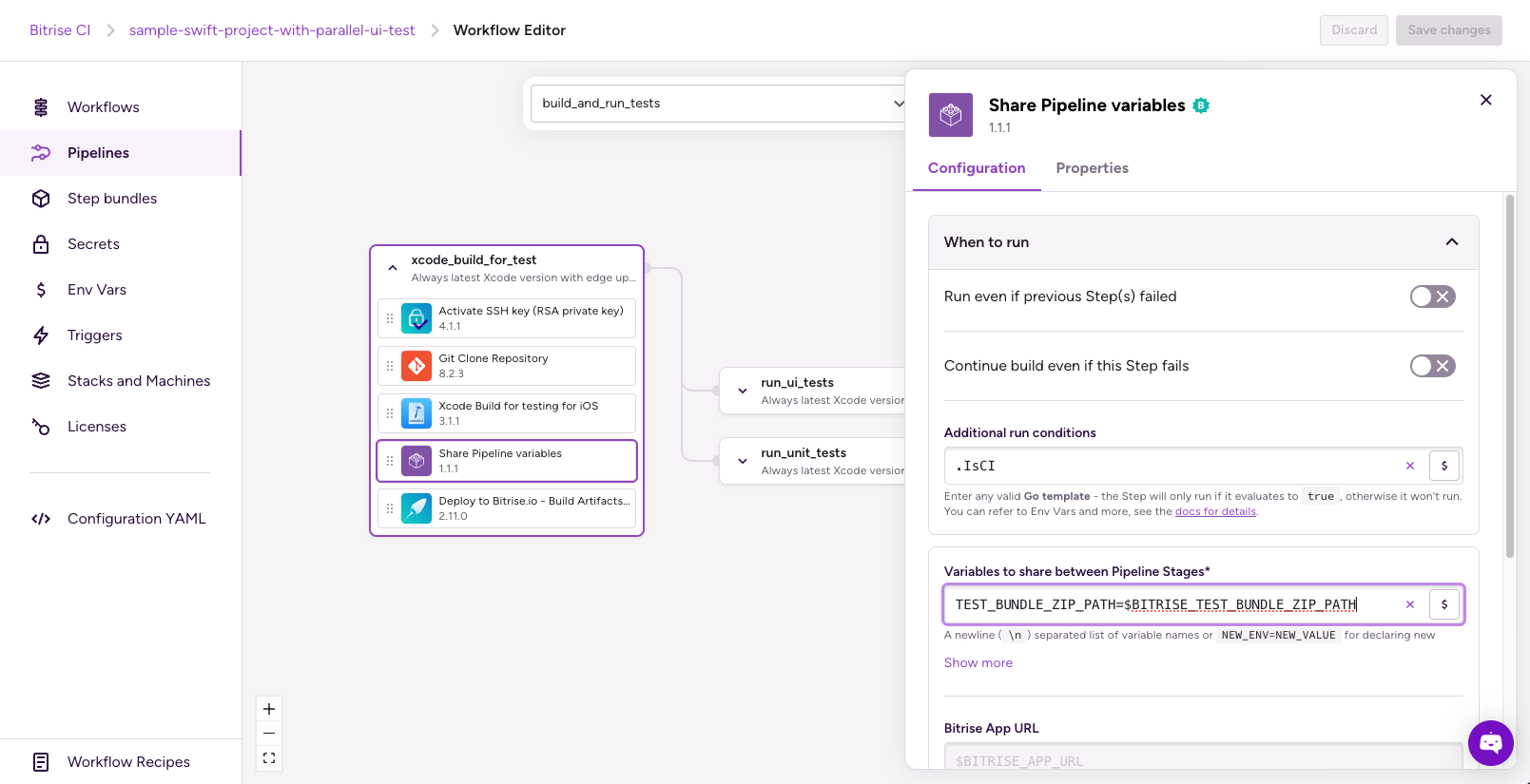This screenshot has height=784, width=1530.
Task: Open Triggers in the sidebar
Action: tap(121, 335)
